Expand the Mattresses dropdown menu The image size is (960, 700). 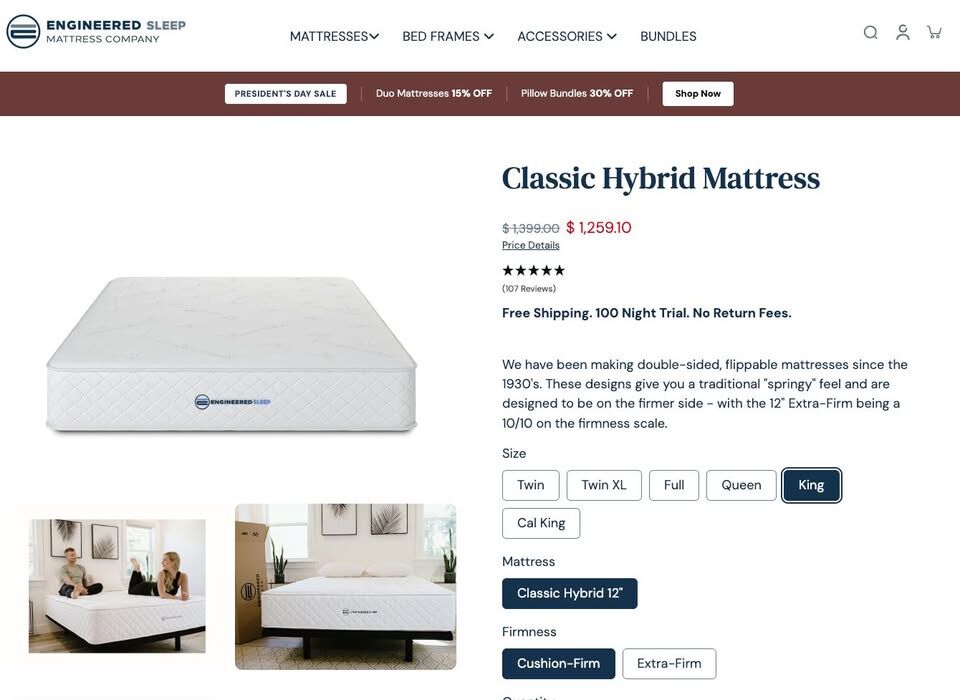click(x=334, y=37)
